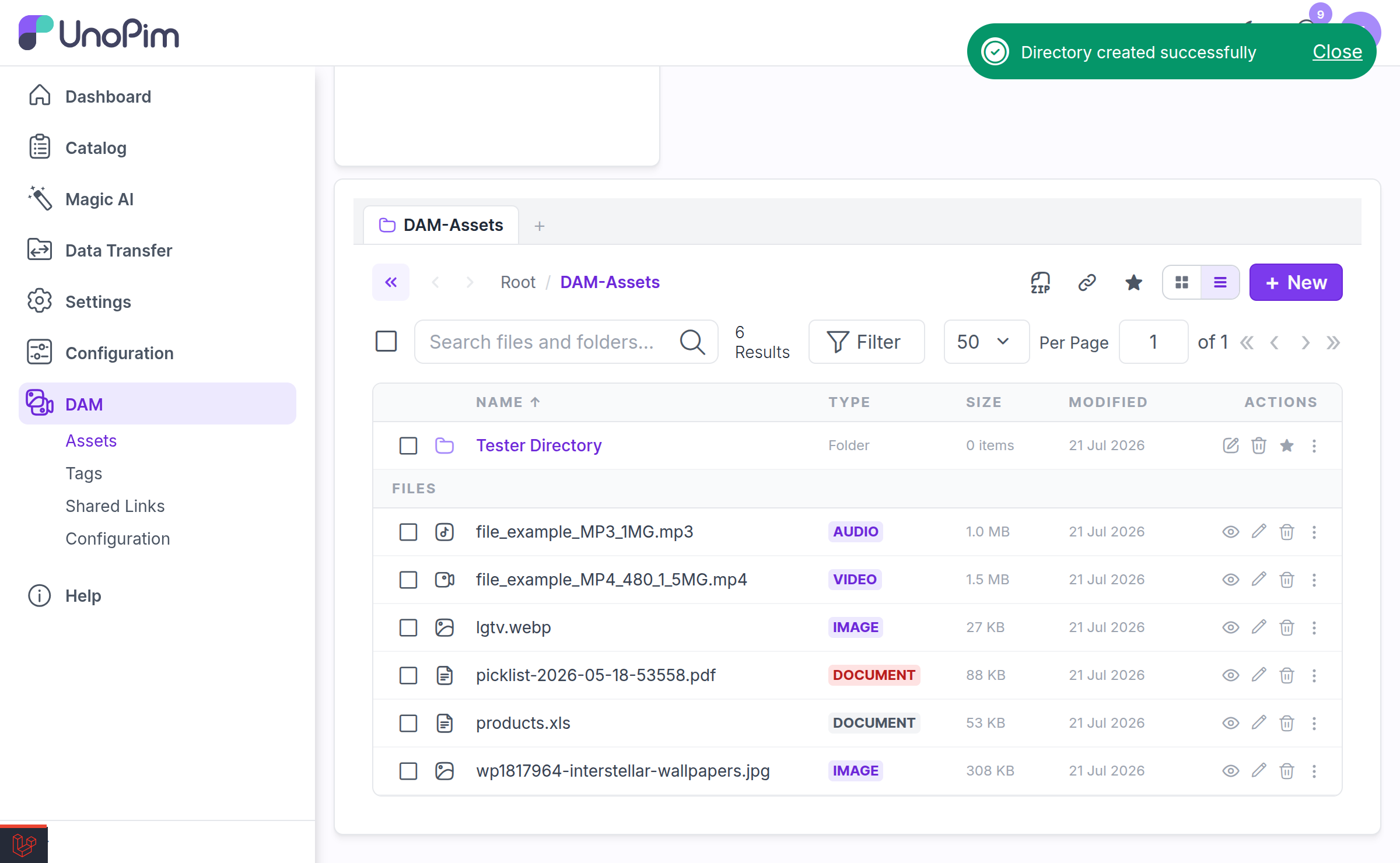Check the lgtv.webp row checkbox
The height and width of the screenshot is (863, 1400).
click(408, 627)
